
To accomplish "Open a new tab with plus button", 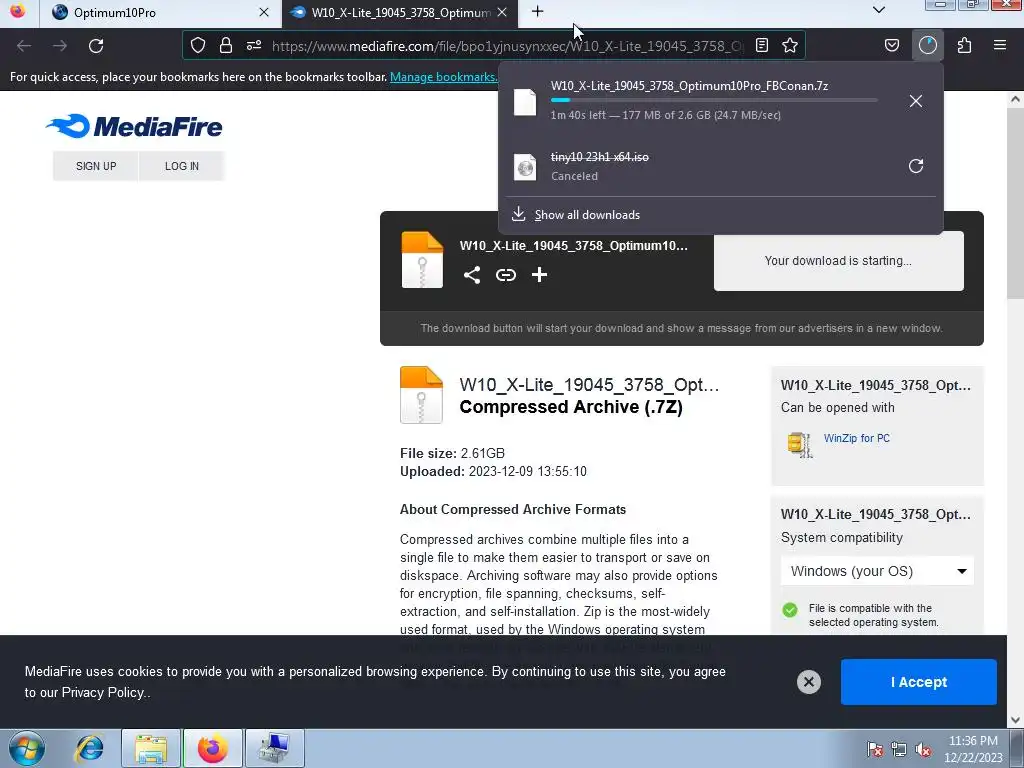I will click(x=537, y=12).
